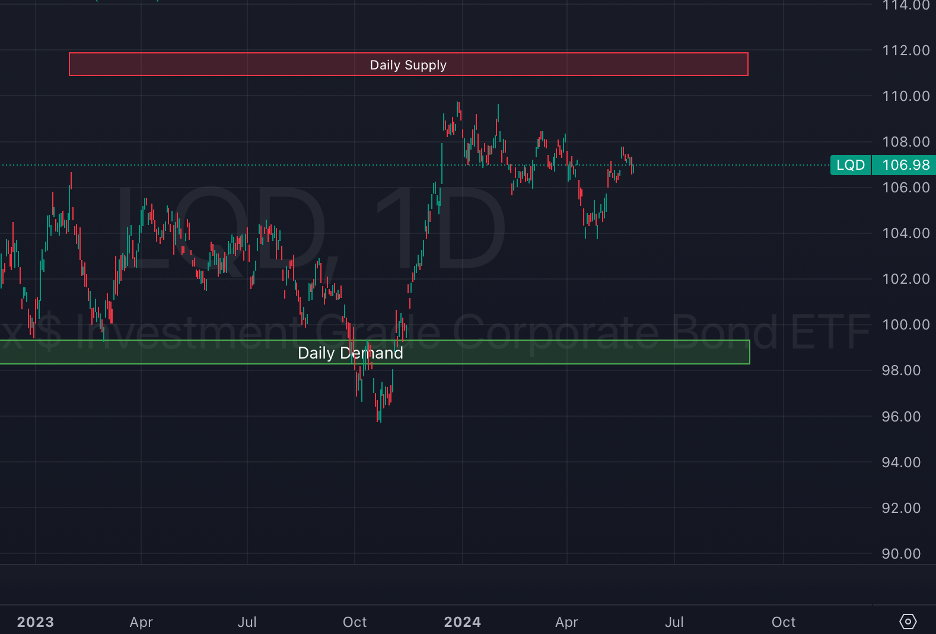Click the 102.00 price axis label
The image size is (936, 634).
(x=906, y=279)
